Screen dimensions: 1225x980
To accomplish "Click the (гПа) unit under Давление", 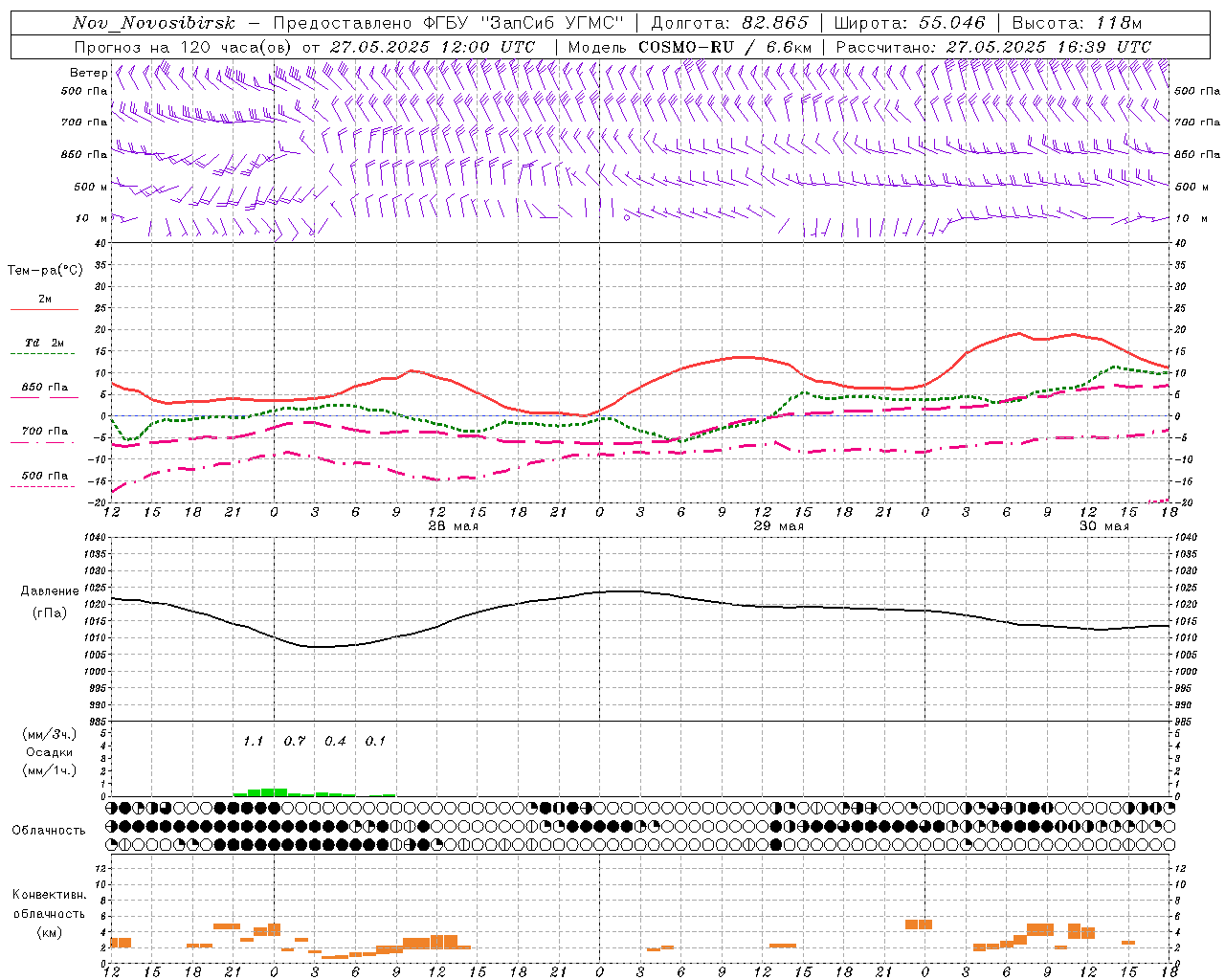I will (x=50, y=613).
